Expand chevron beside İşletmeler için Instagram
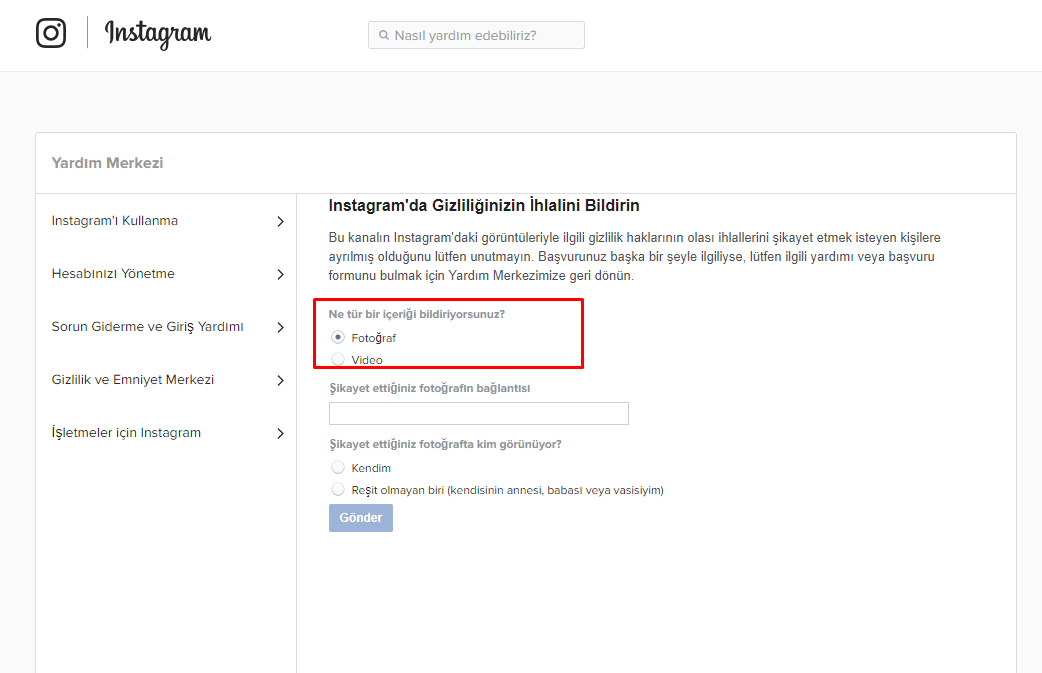Image resolution: width=1042 pixels, height=673 pixels. [280, 433]
